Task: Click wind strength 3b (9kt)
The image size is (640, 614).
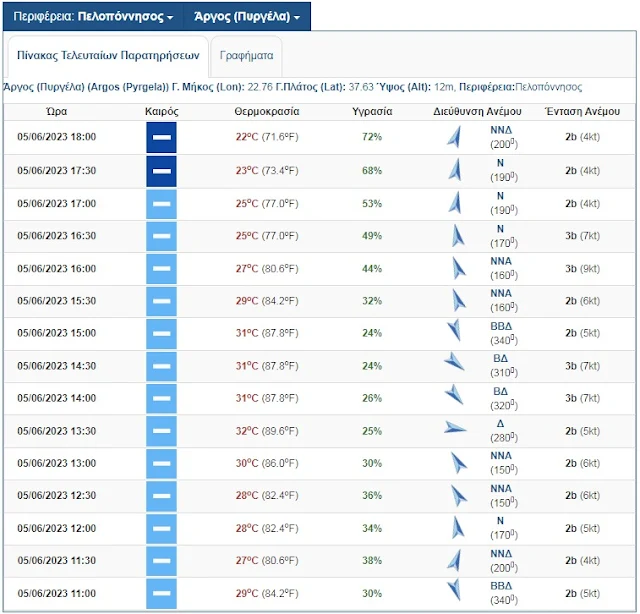Action: click(582, 269)
